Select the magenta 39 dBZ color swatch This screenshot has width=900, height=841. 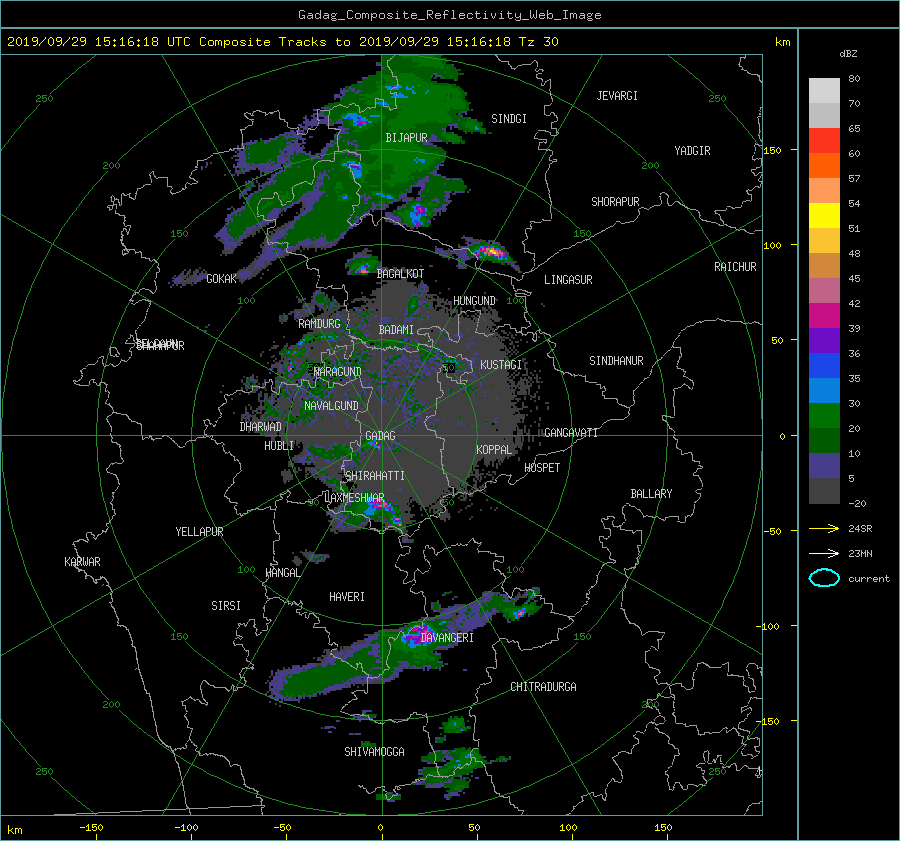[824, 315]
